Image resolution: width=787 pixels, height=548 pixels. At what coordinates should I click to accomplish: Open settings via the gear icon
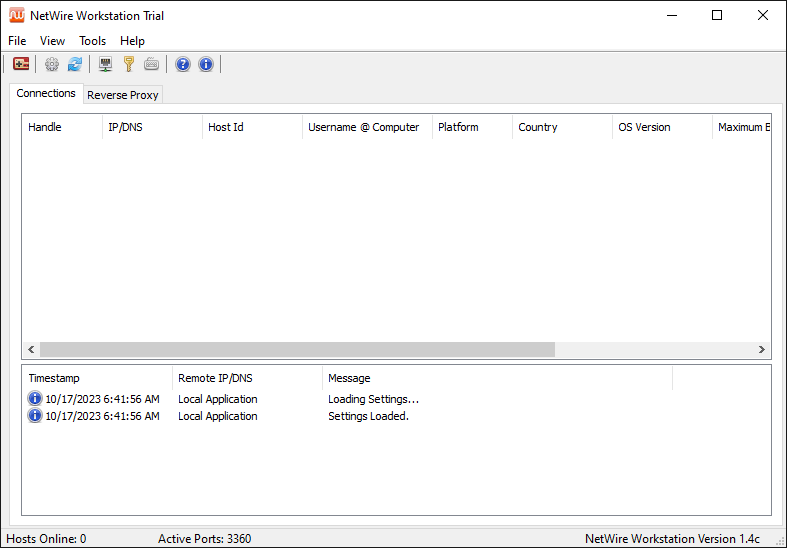point(52,64)
